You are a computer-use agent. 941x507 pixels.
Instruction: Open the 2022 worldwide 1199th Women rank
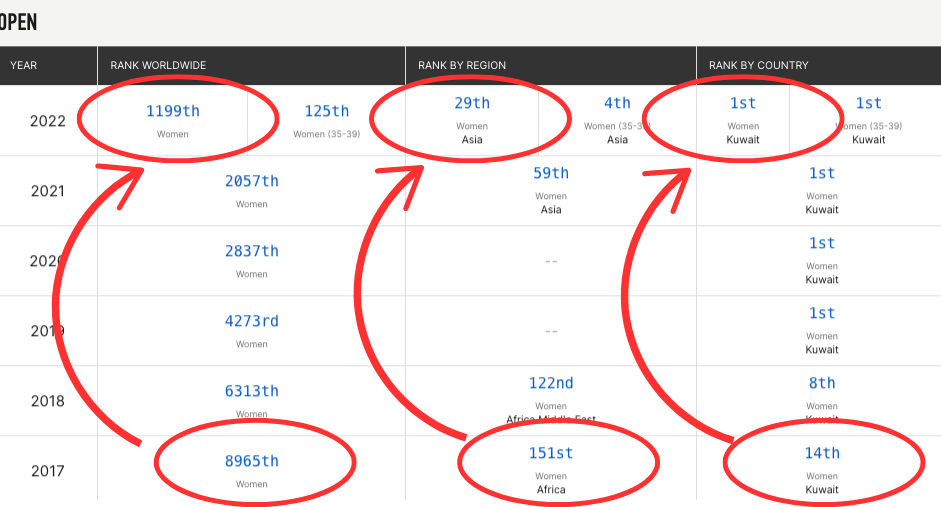tap(172, 111)
